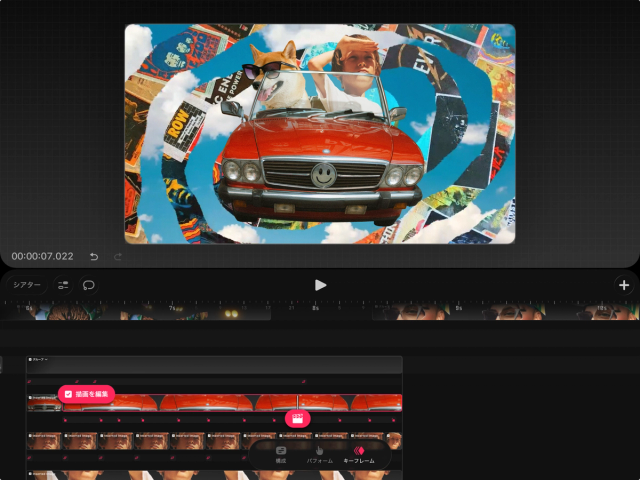Undo the last action
Viewport: 640px width, 480px height.
pyautogui.click(x=94, y=257)
